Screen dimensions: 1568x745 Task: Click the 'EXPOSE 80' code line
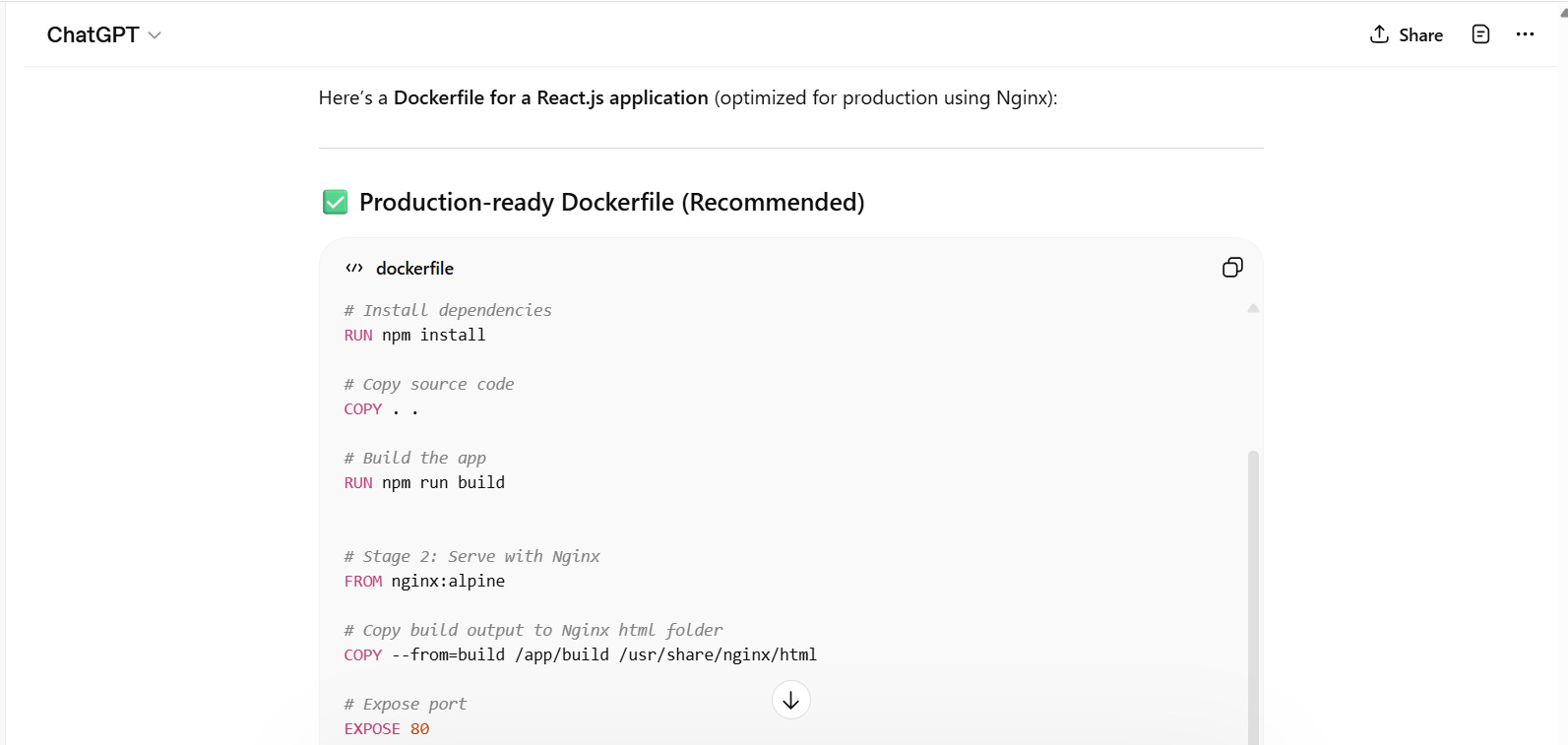point(387,729)
